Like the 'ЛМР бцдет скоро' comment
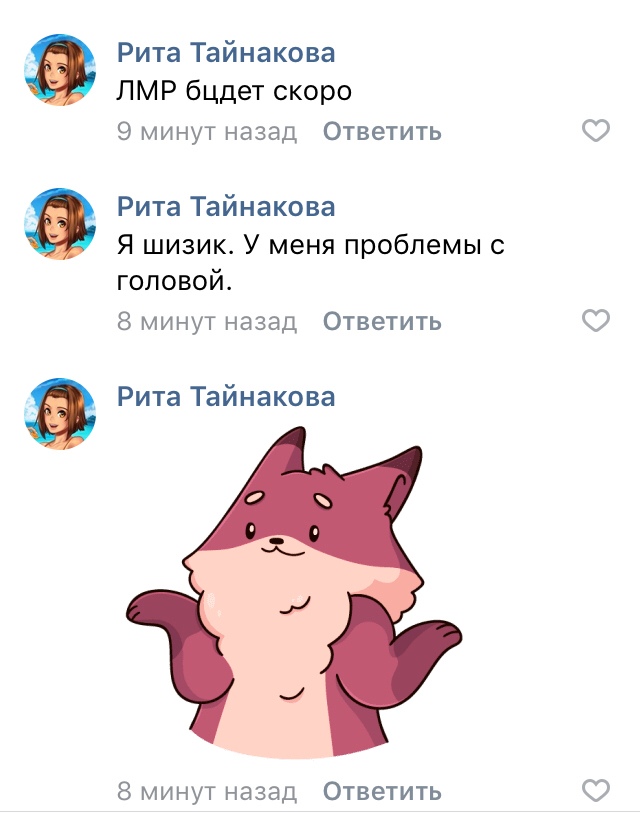This screenshot has height=813, width=640. [x=596, y=130]
